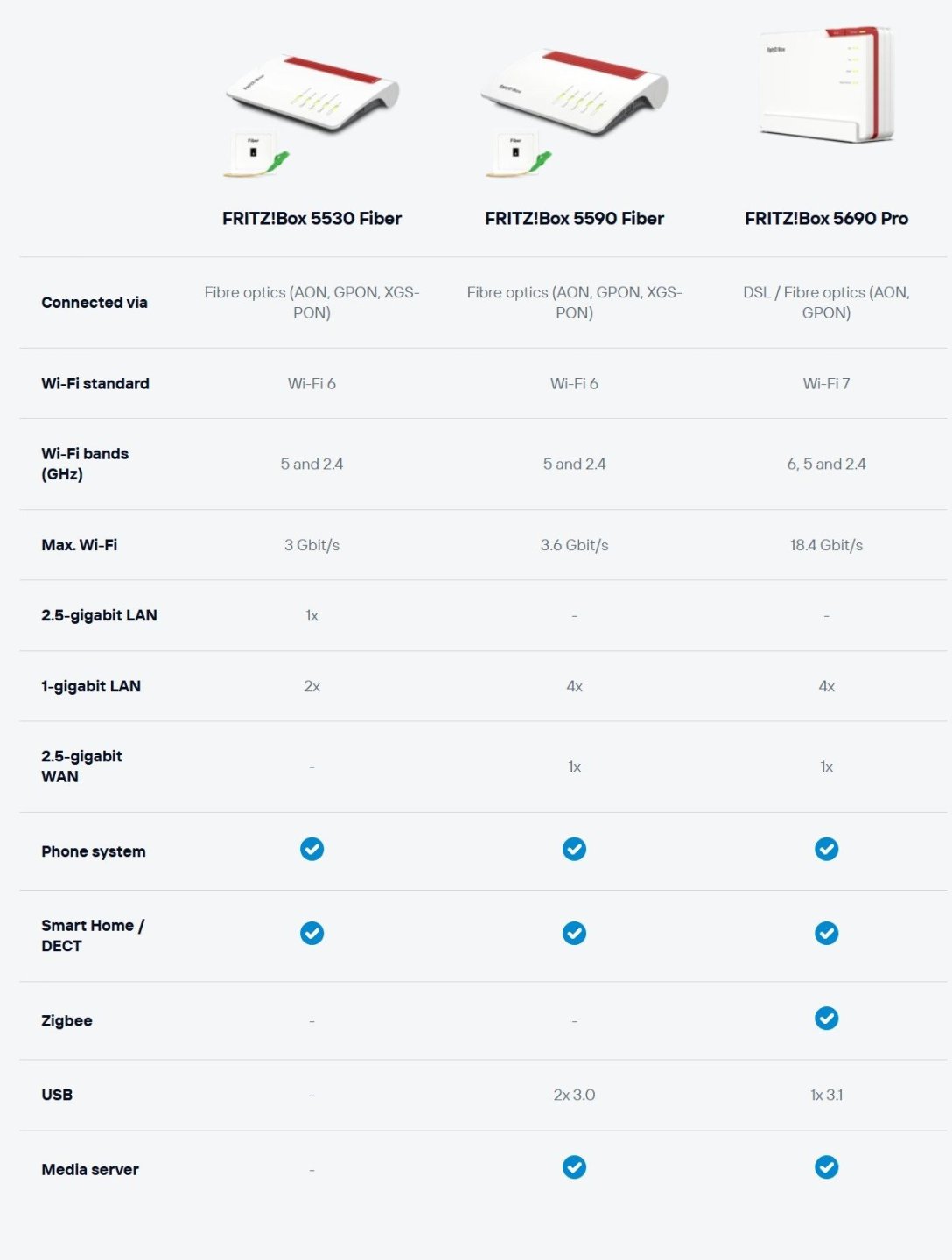Click Media server checkmark for 5690 Pro
Screen dimensions: 952x1260
click(826, 1167)
